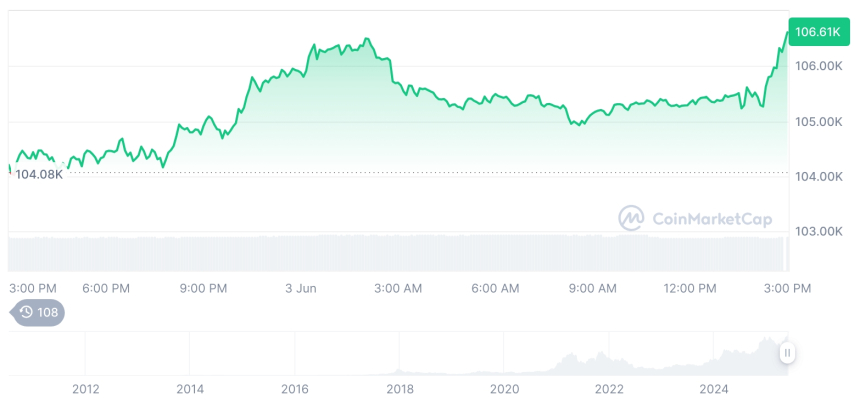Click the 3 Jun date axis label

coord(300,288)
